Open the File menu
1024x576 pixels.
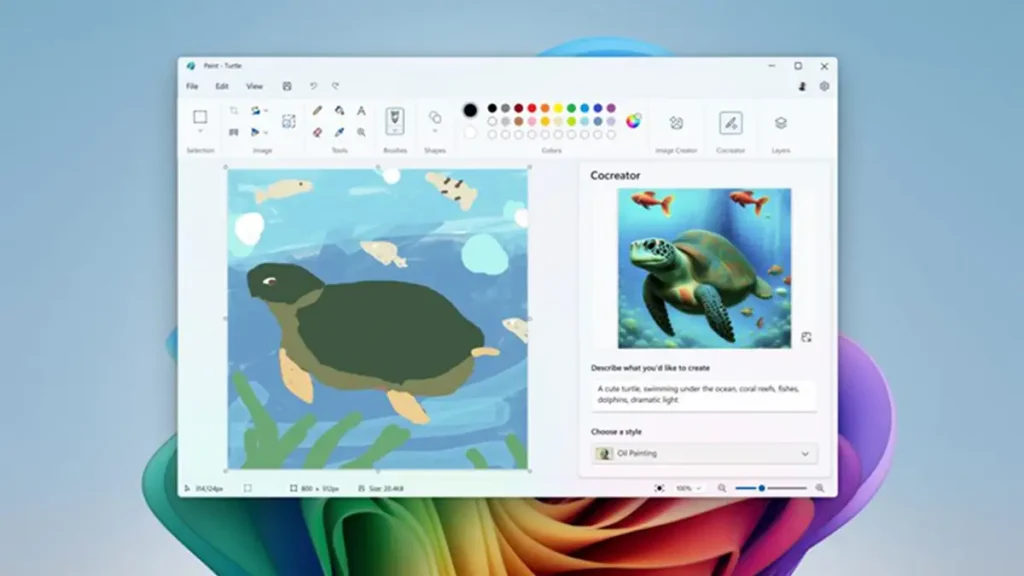(192, 87)
